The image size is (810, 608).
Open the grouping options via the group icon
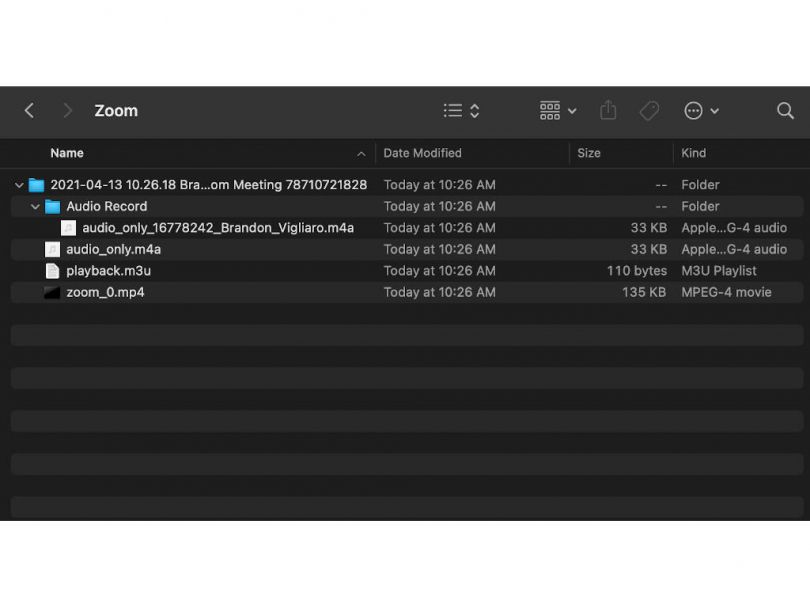[x=549, y=111]
